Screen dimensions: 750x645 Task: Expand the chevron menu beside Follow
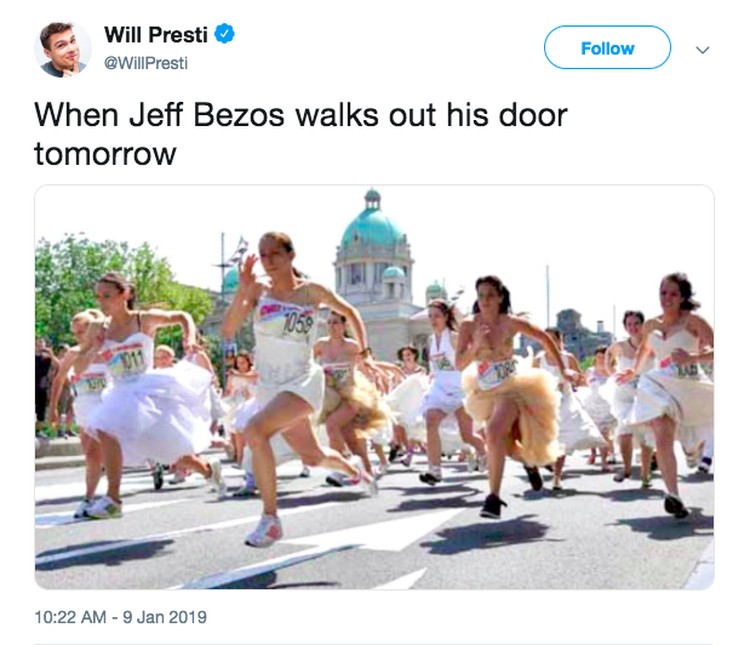pos(702,50)
